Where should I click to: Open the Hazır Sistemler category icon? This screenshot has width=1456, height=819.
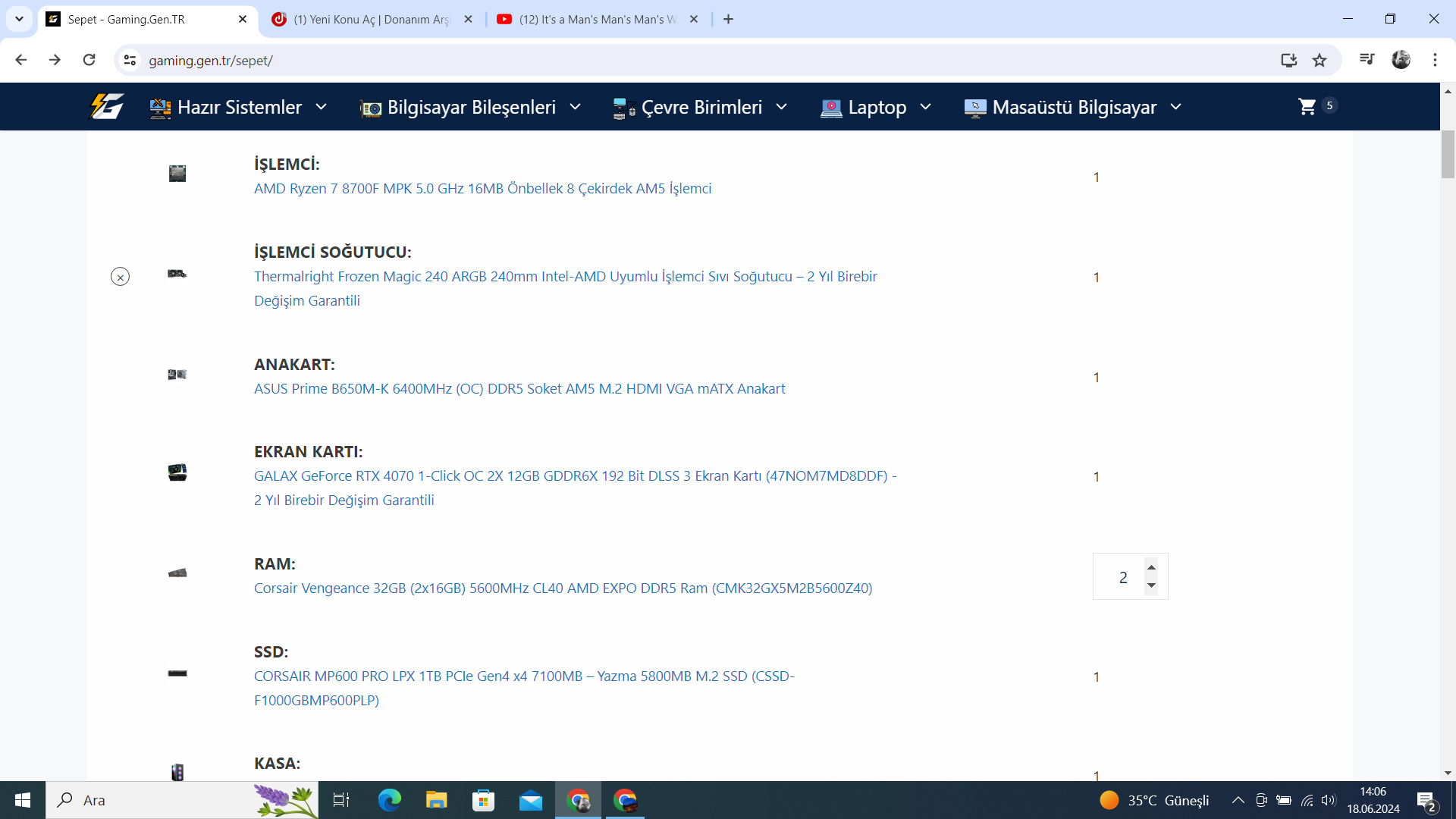pos(160,108)
